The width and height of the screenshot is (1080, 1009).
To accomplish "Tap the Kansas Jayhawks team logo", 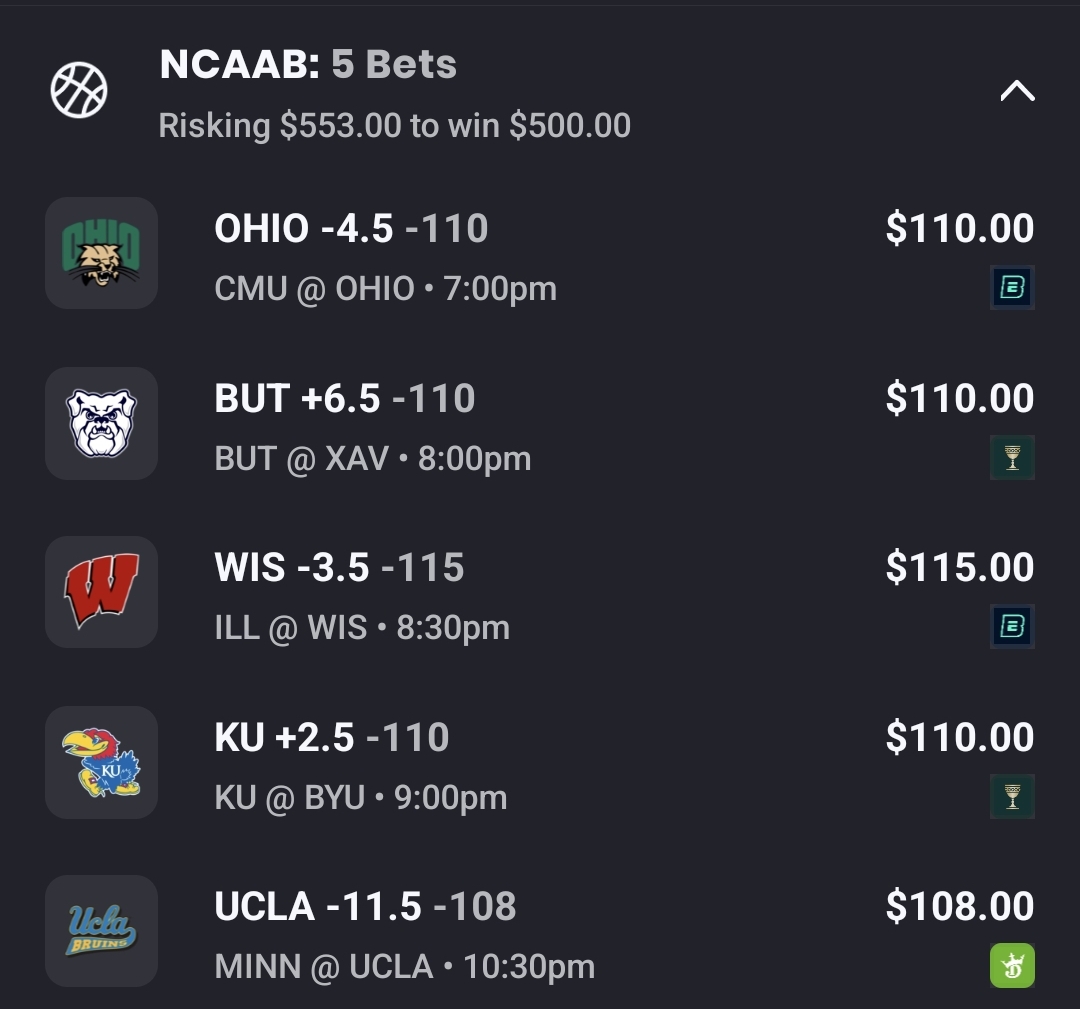I will point(101,762).
